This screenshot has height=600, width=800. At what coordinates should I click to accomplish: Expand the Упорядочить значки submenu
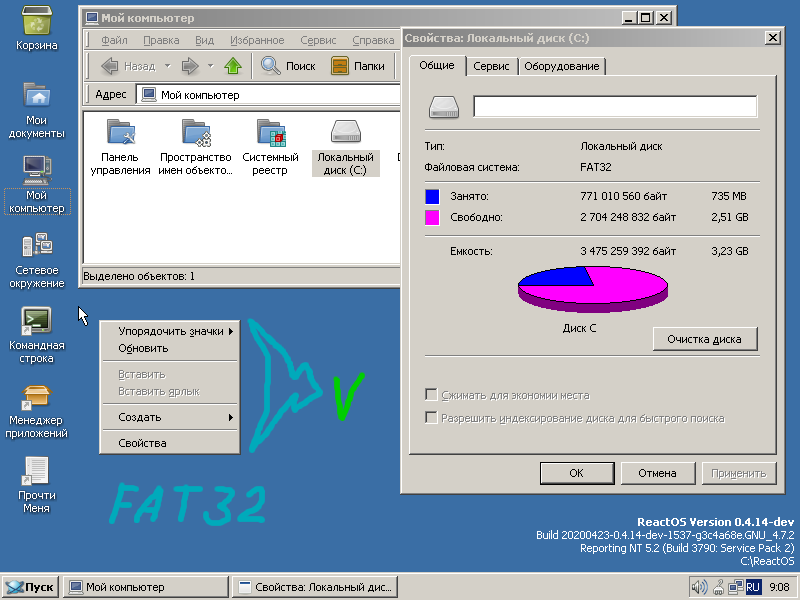click(x=170, y=331)
